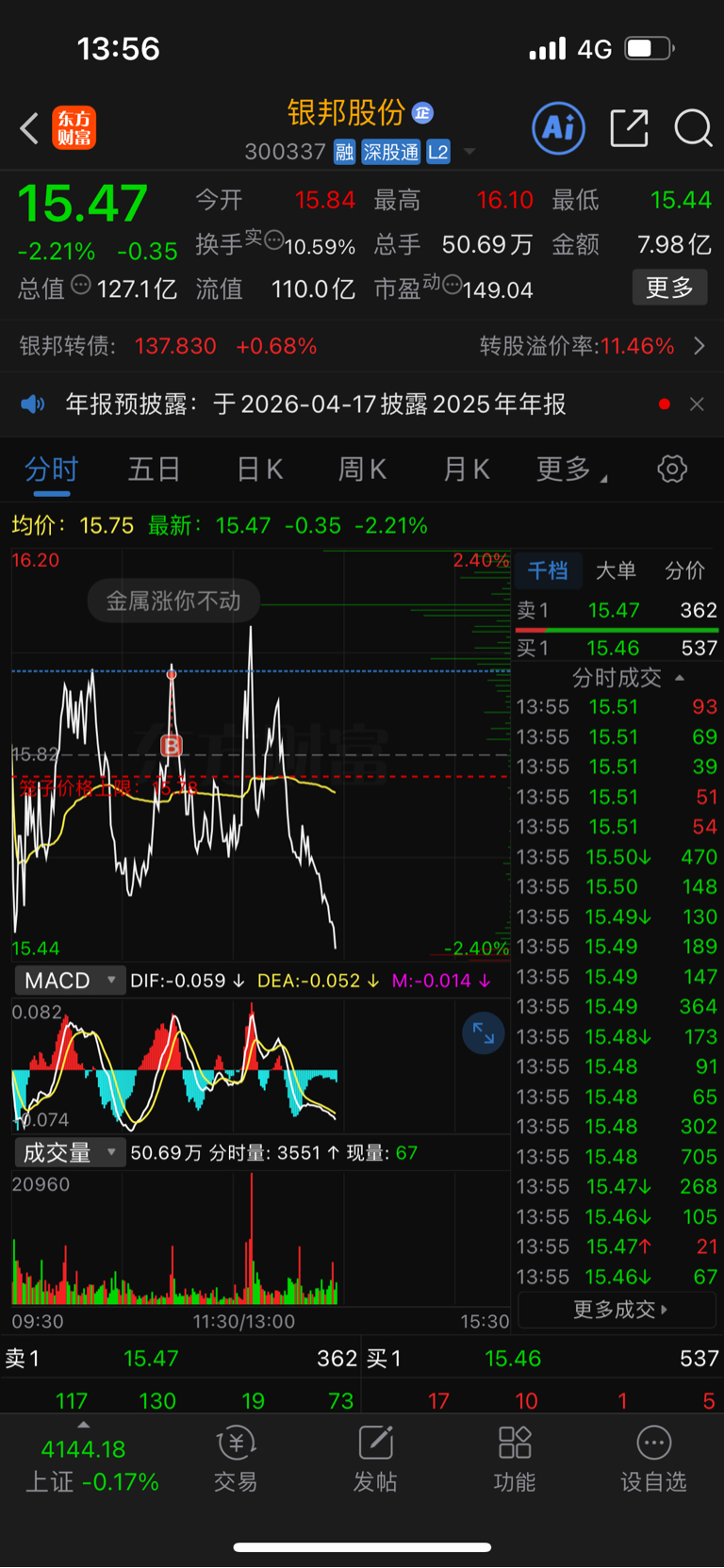Dismiss the announcement with the X
This screenshot has height=1568, width=724.
(x=697, y=404)
